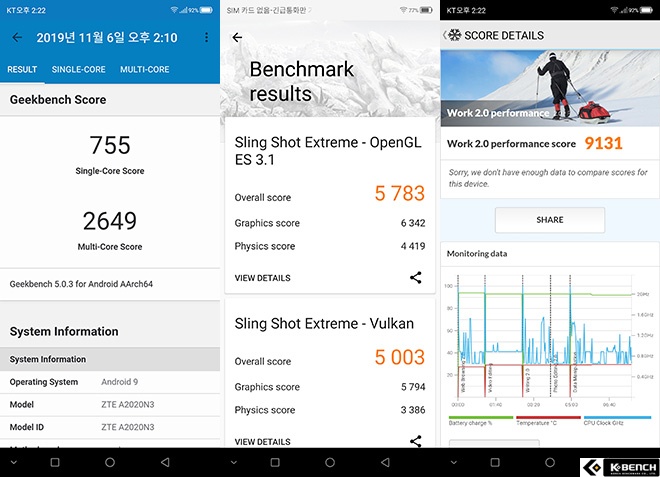The image size is (660, 477).
Task: Tap Geekbench screen home circle button
Action: coord(110,462)
